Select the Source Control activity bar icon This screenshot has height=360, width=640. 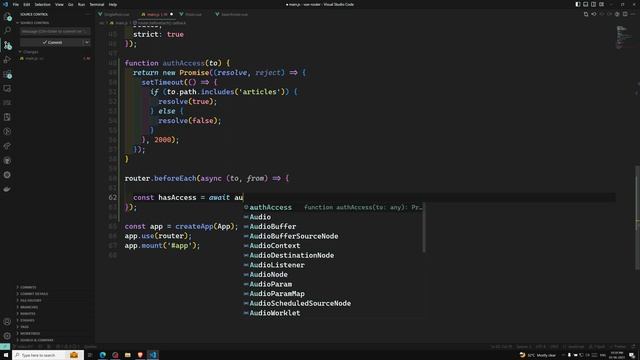coord(7,45)
